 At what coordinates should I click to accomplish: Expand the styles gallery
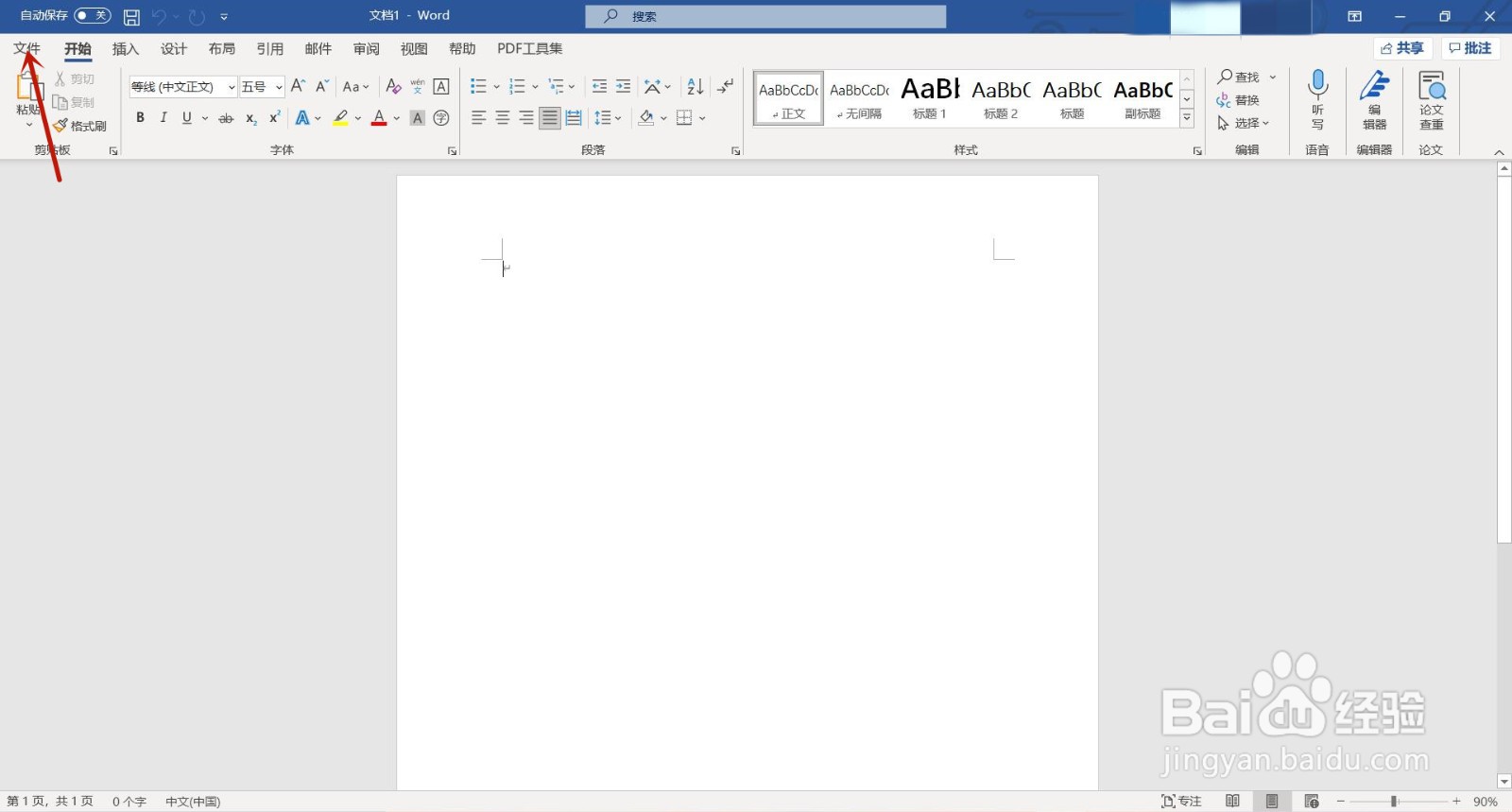(1187, 118)
